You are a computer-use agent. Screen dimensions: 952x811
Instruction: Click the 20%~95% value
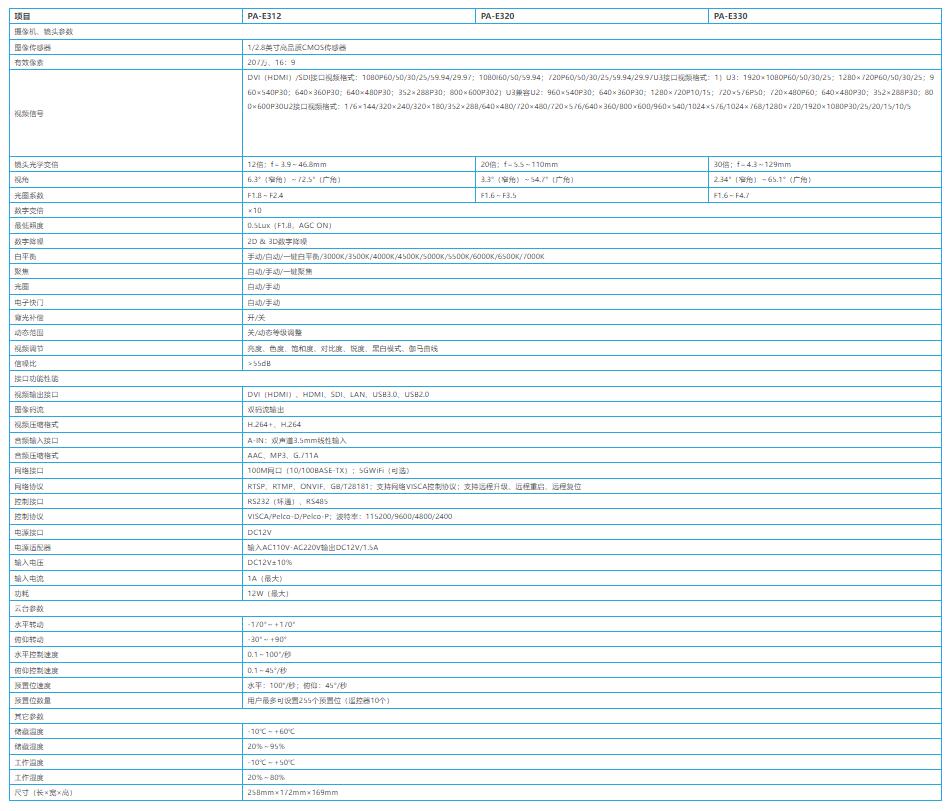[x=266, y=747]
